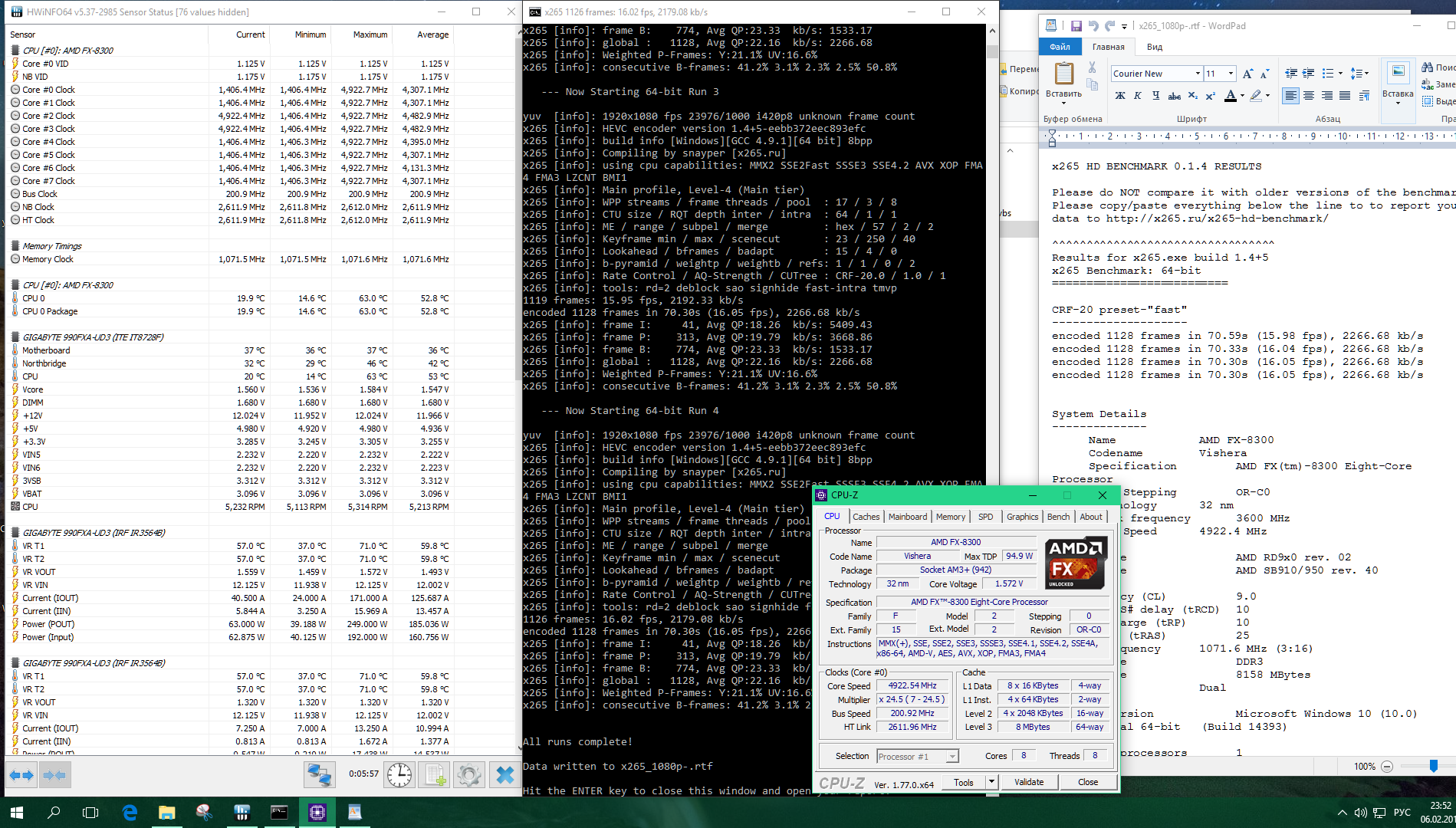Viewport: 1456px width, 828px height.
Task: Click the Вставка insert button label
Action: (1398, 94)
